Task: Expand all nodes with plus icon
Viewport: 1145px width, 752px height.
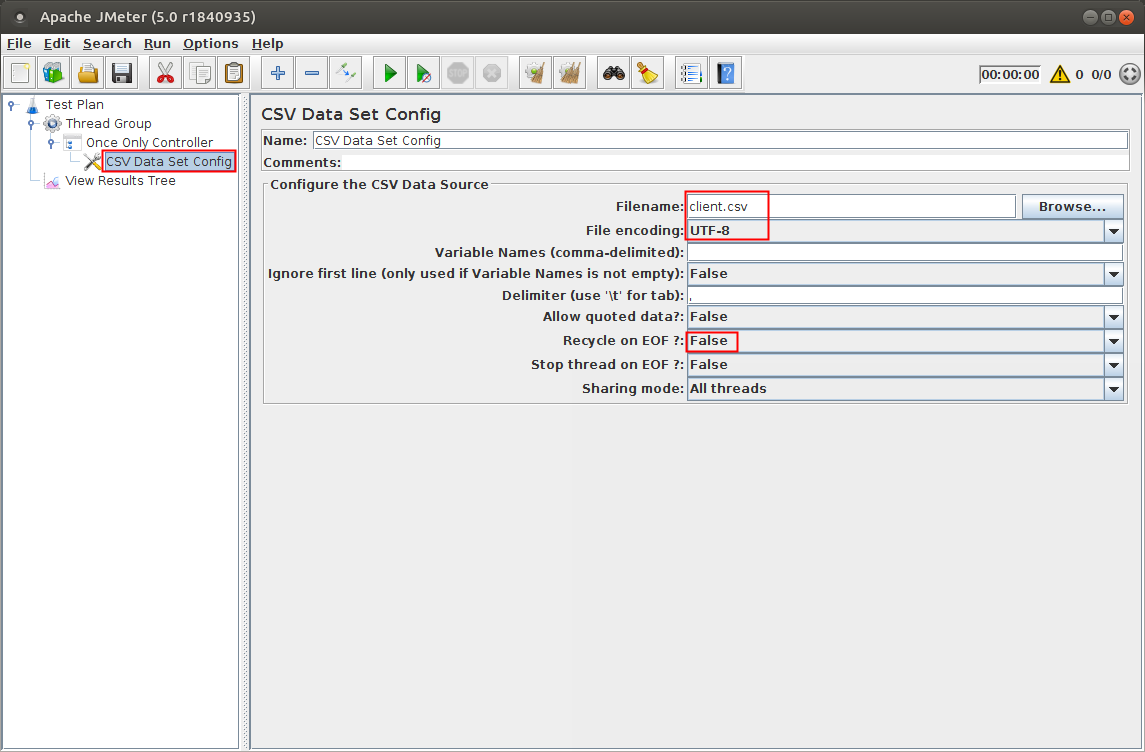Action: point(277,73)
